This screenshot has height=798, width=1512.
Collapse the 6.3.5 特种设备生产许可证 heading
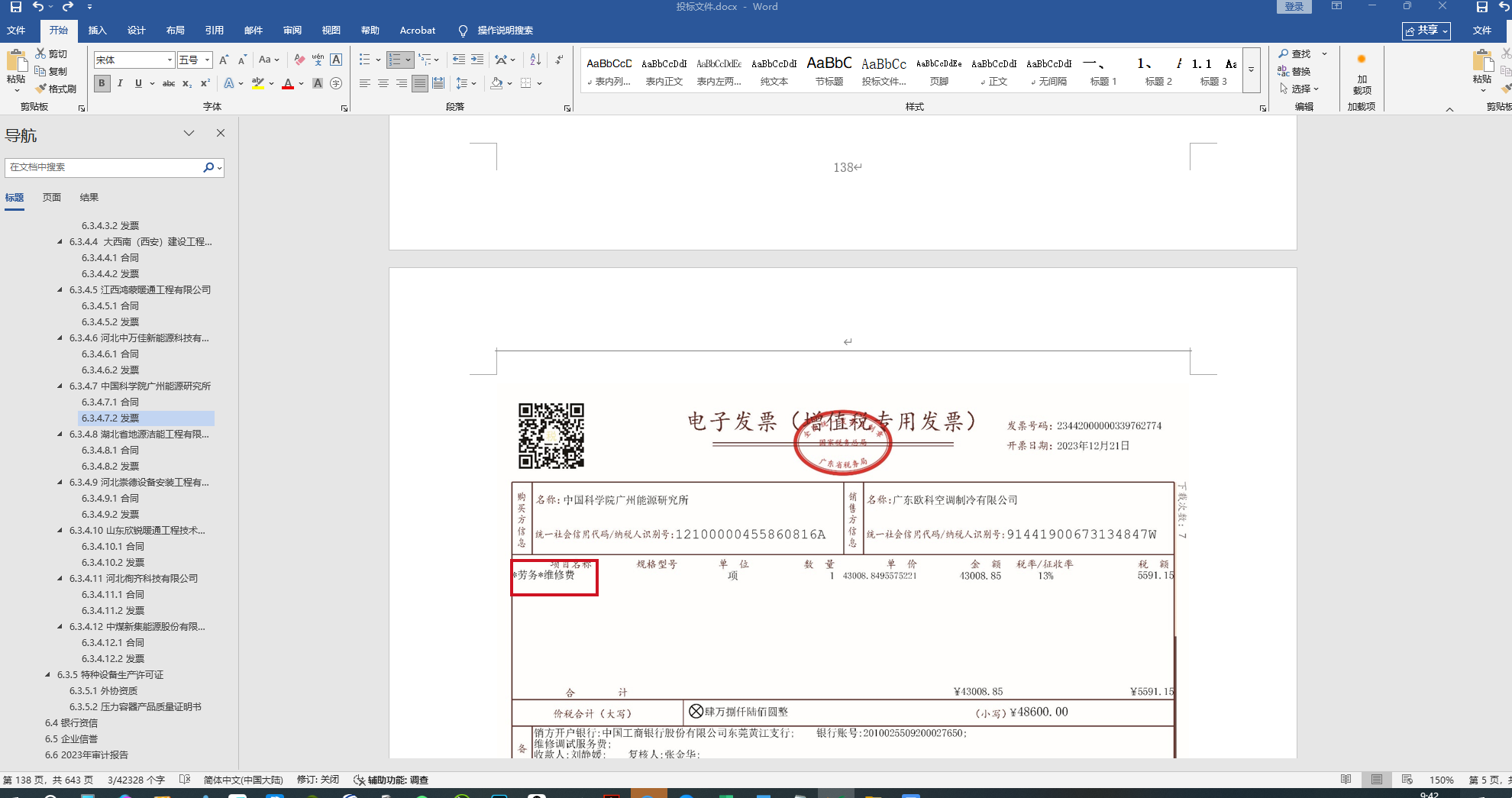pos(48,674)
